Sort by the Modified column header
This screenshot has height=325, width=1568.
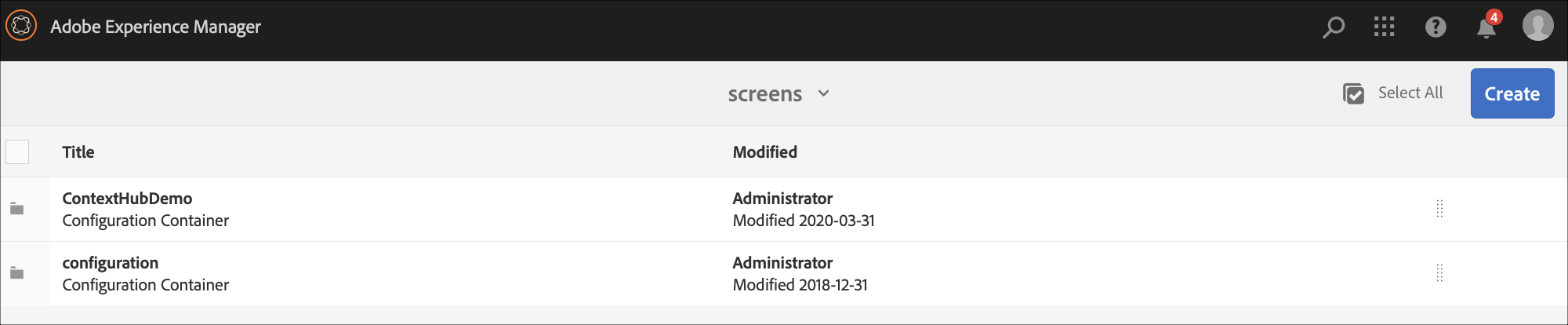(764, 152)
